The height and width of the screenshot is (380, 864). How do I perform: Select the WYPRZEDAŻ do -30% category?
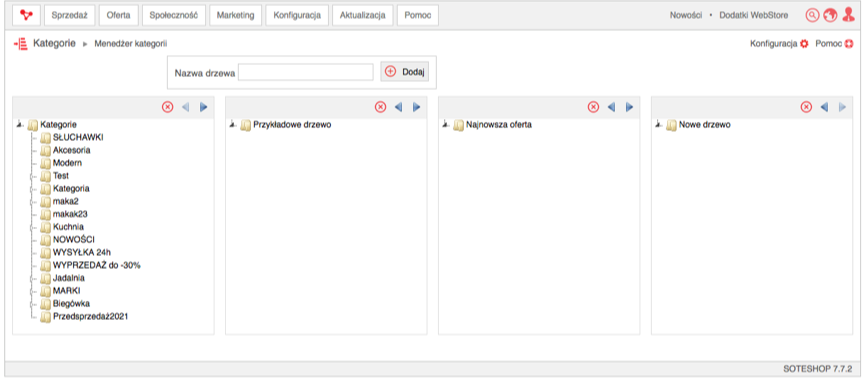[x=96, y=265]
